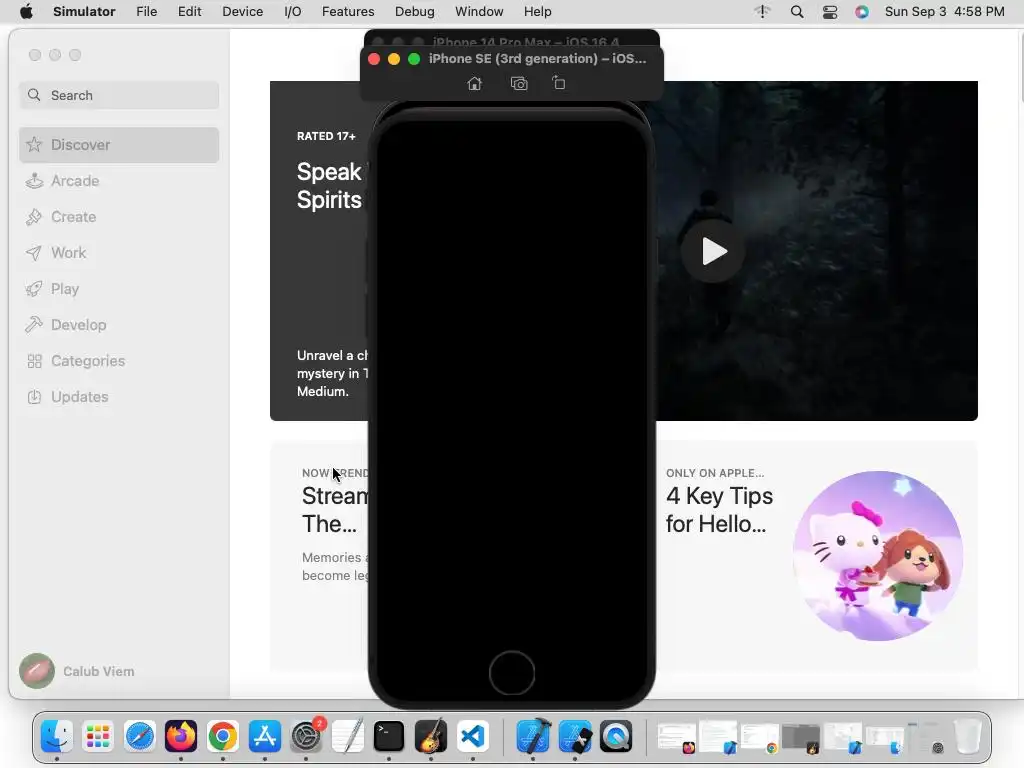
Task: Open the File menu
Action: point(146,12)
